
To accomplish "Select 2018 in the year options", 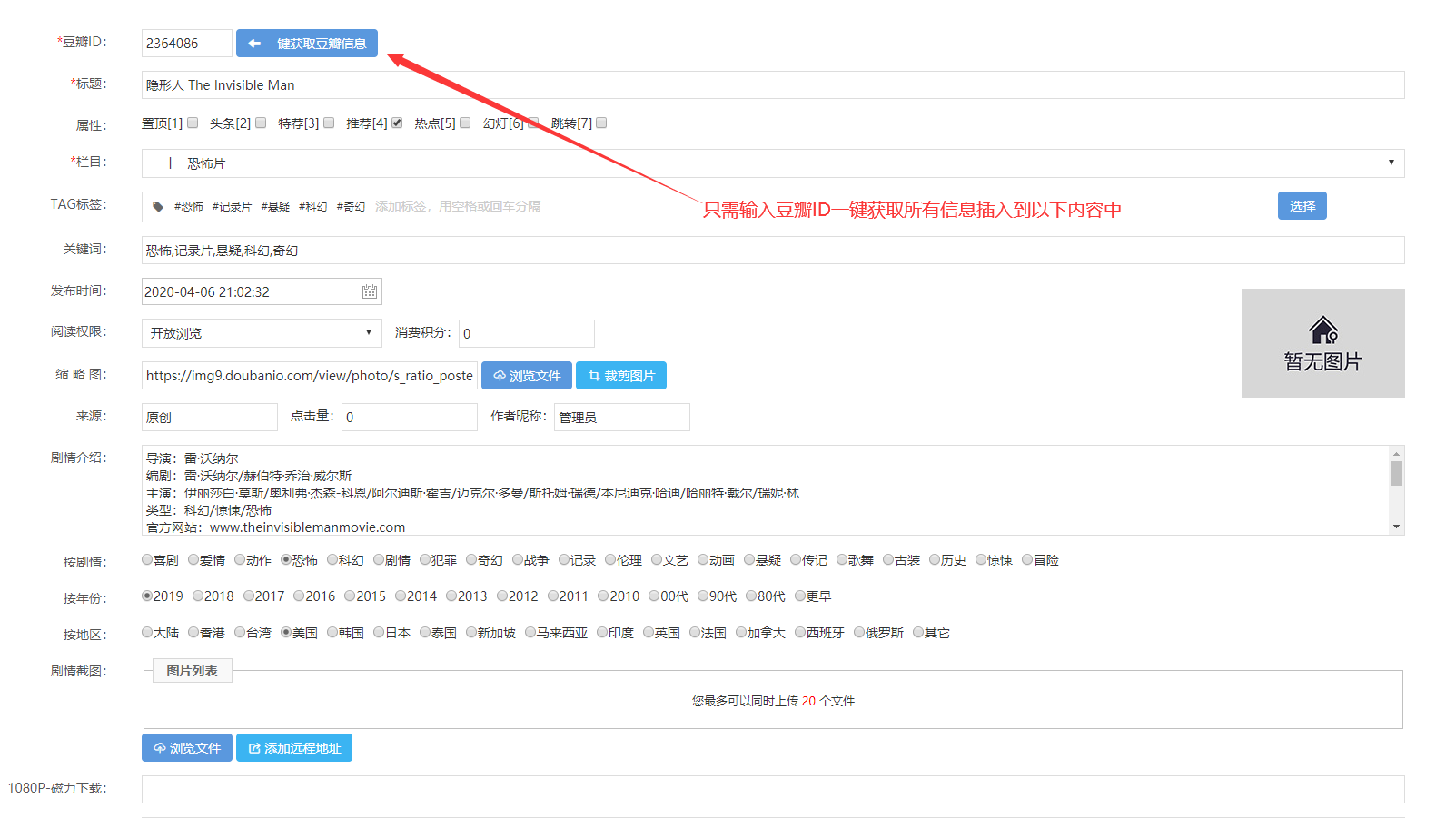I will click(x=198, y=596).
